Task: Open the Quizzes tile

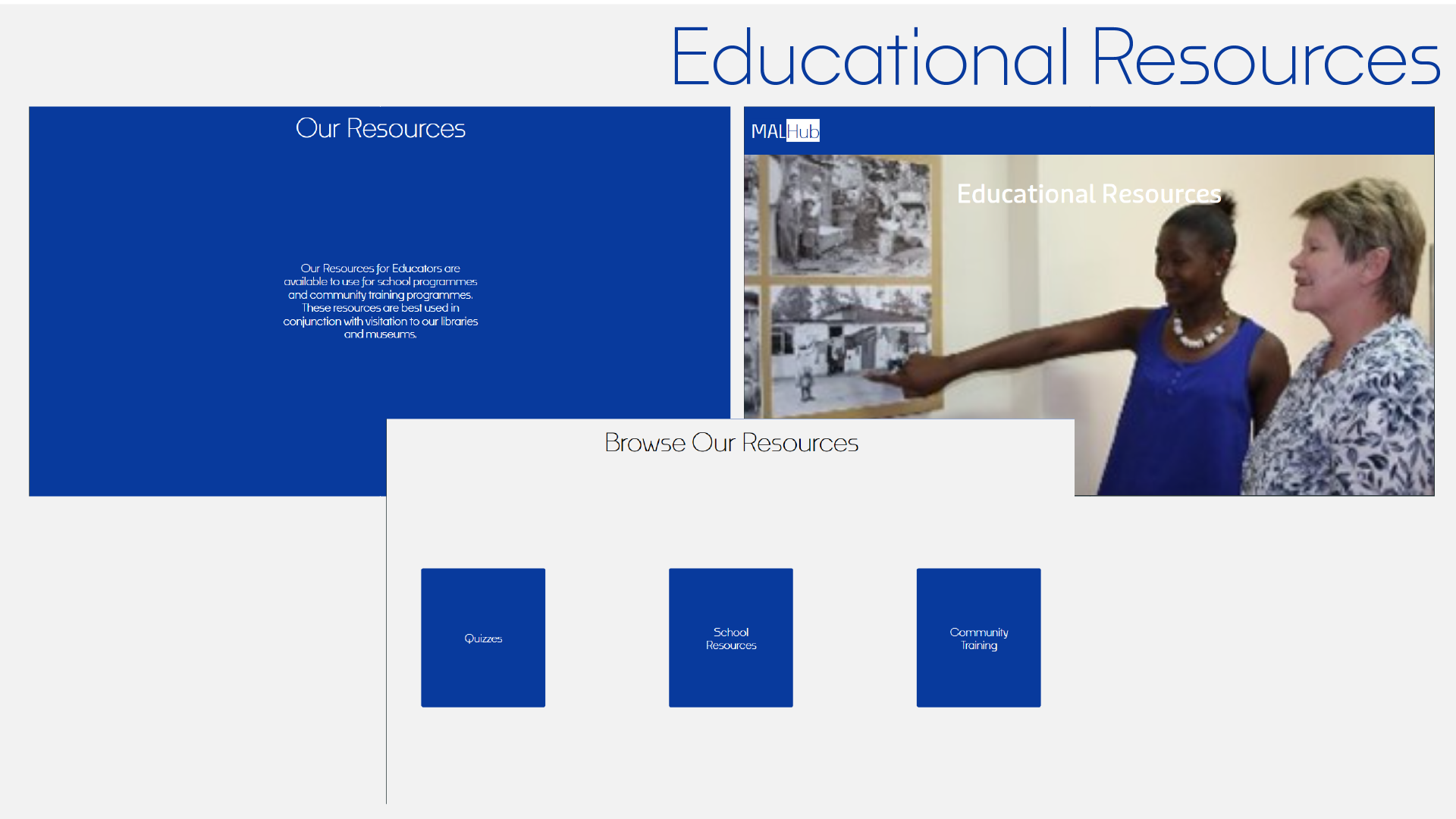Action: tap(483, 638)
